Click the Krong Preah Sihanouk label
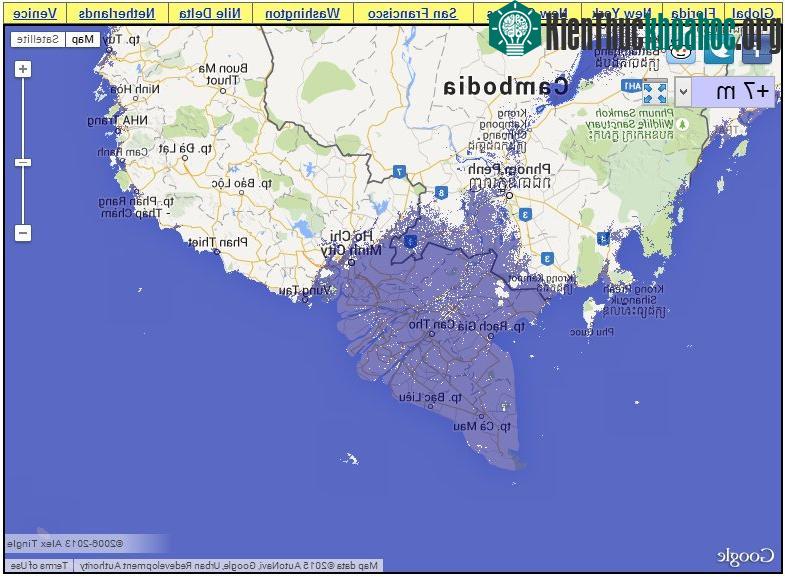The height and width of the screenshot is (577, 785). pyautogui.click(x=634, y=300)
